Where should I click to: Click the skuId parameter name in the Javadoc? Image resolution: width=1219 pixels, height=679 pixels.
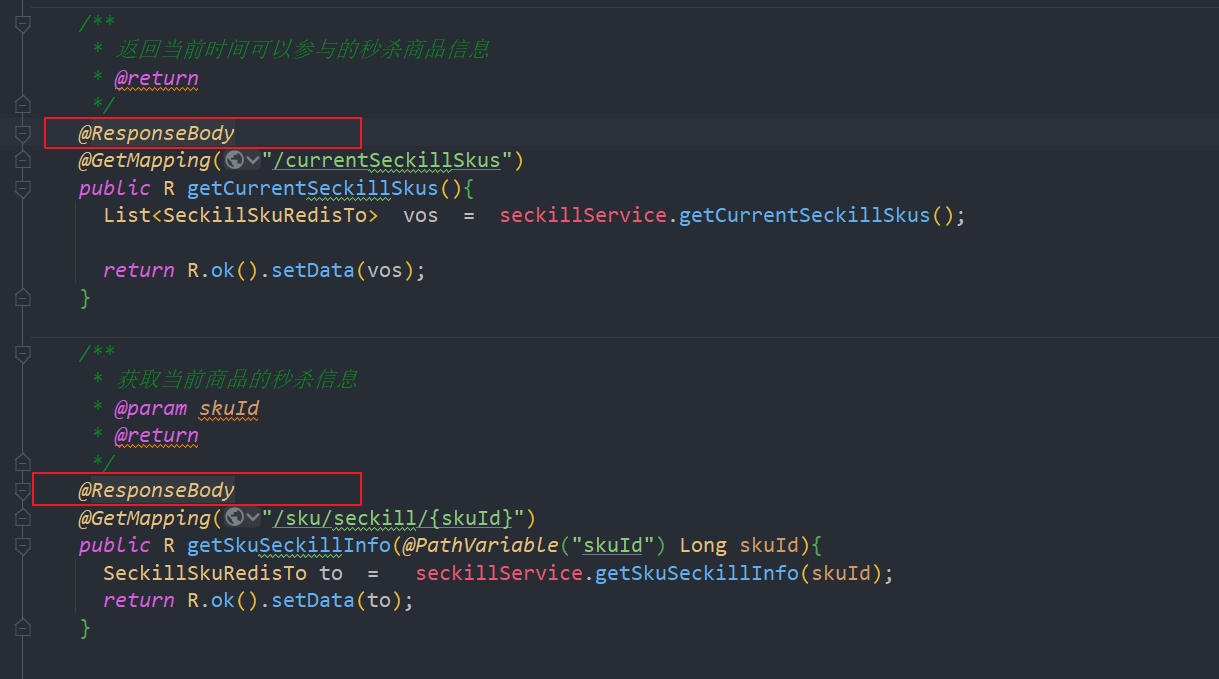point(229,408)
